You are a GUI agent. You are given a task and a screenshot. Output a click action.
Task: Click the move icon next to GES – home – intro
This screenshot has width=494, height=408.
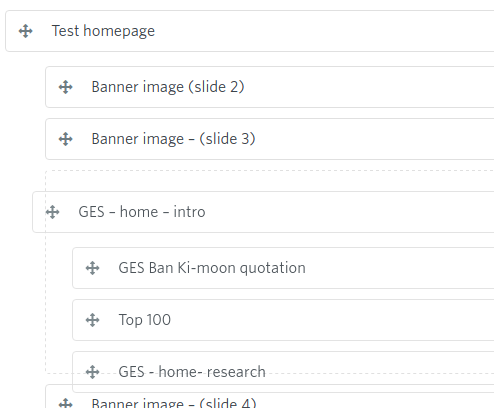(x=53, y=212)
